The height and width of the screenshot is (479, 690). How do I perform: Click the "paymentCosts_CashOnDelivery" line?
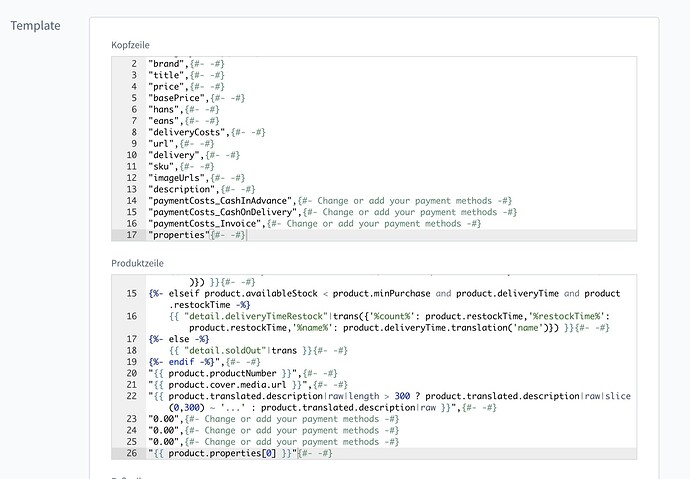tap(333, 212)
